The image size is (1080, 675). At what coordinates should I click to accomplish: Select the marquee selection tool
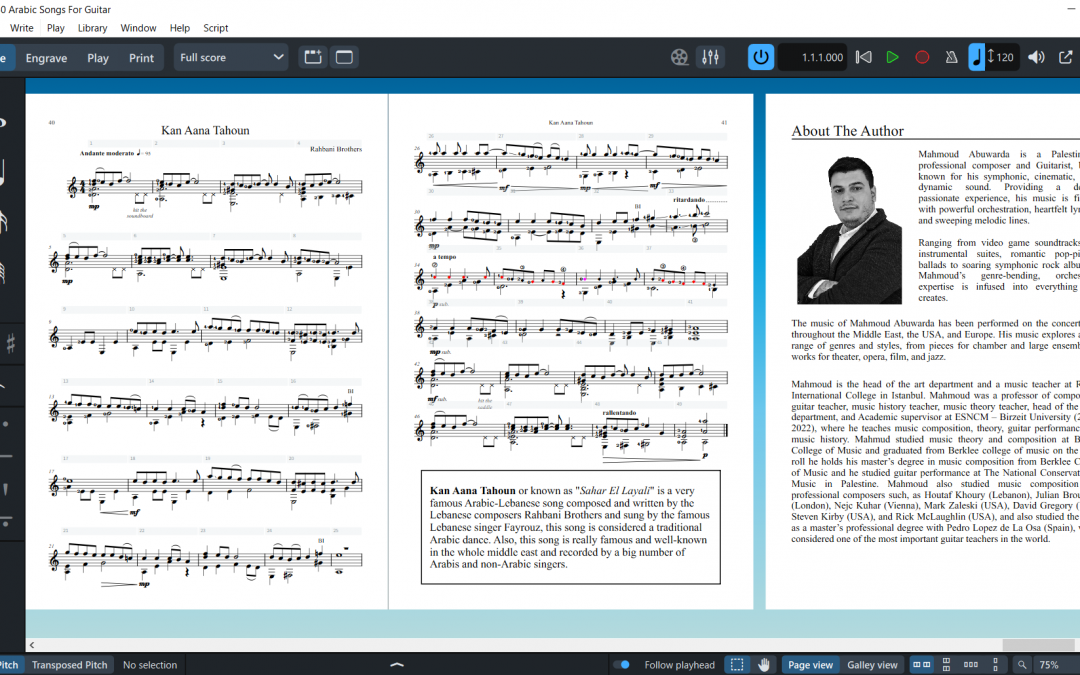(x=737, y=665)
